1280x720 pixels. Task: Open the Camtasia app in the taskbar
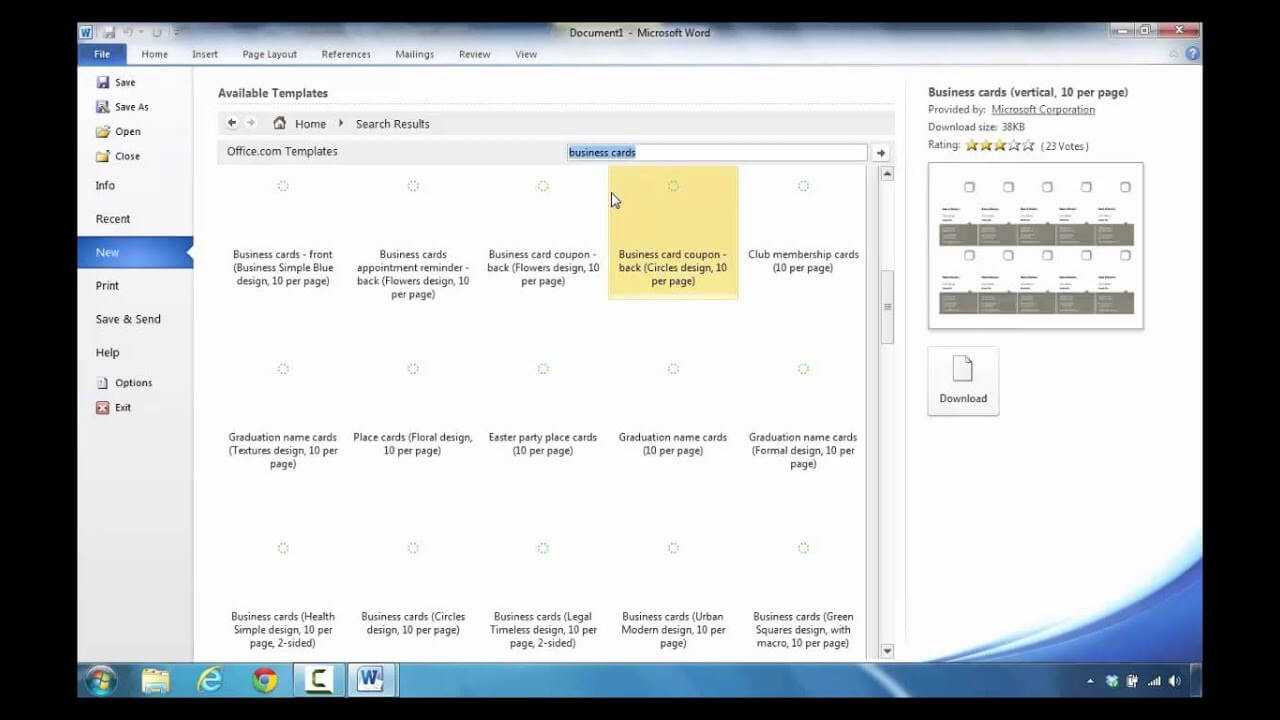(x=319, y=681)
